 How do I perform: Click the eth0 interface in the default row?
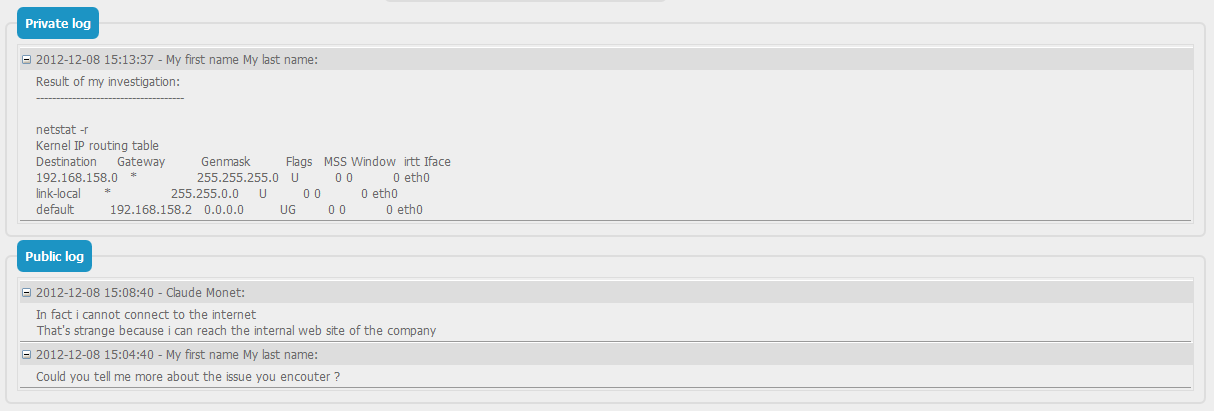click(410, 210)
